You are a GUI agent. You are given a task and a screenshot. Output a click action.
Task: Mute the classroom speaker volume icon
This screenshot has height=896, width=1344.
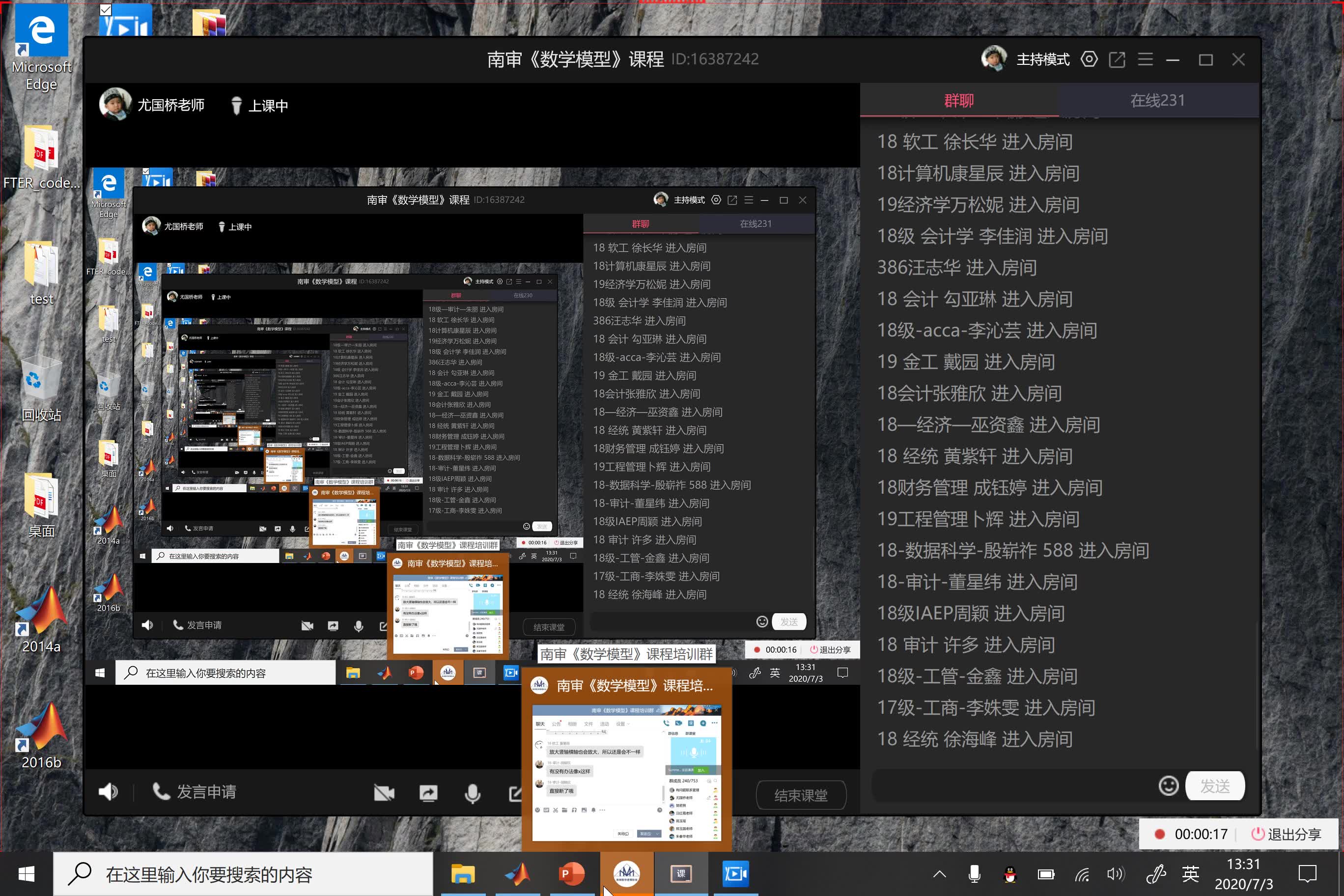108,791
